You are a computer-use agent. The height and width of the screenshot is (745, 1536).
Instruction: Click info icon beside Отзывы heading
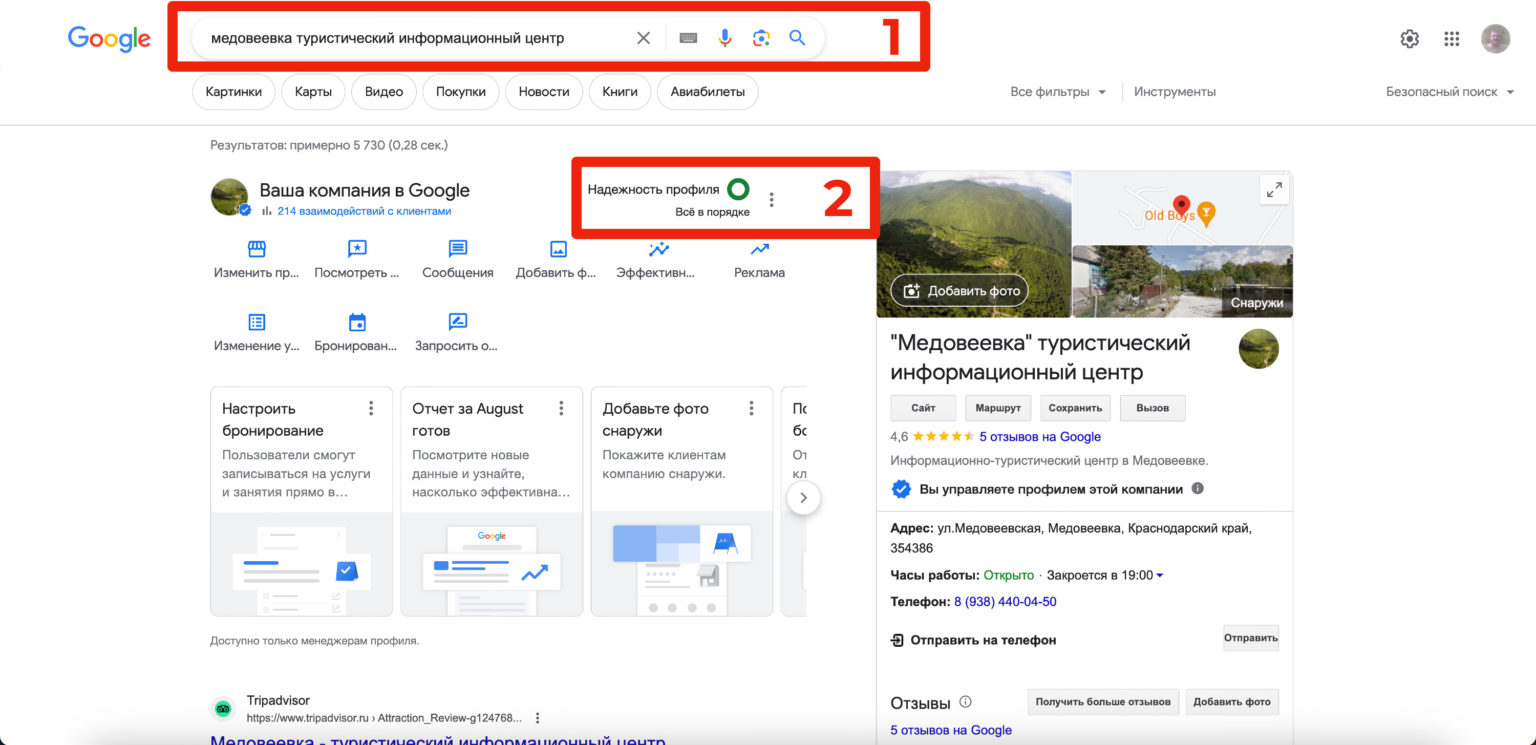pos(965,702)
